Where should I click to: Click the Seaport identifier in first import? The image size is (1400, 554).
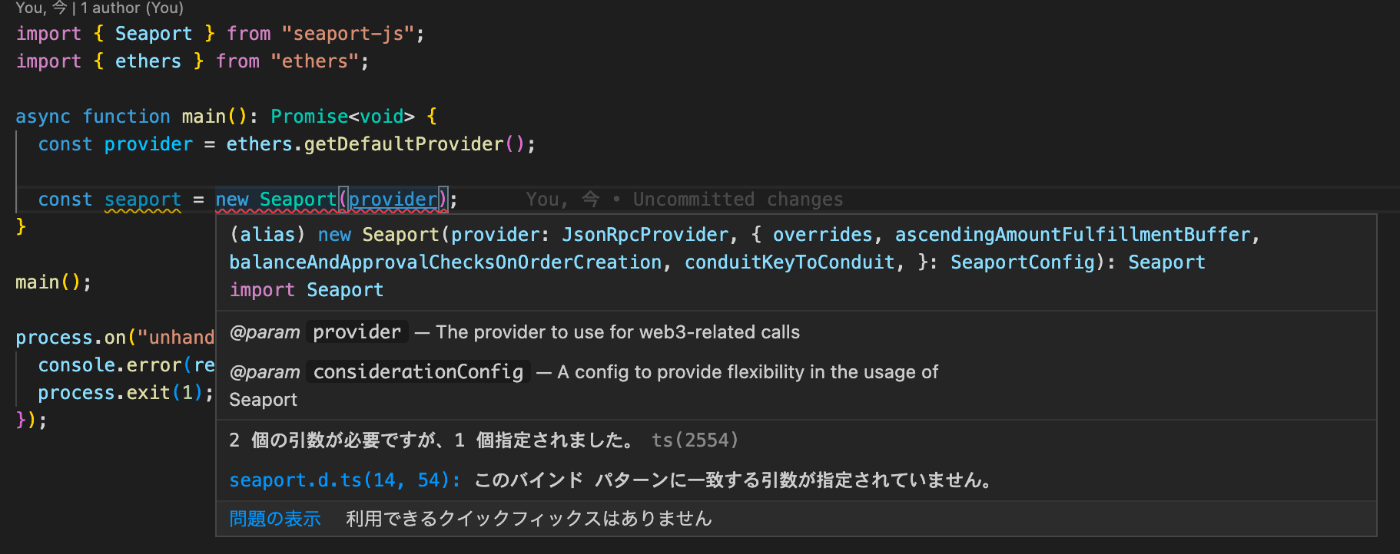(153, 33)
